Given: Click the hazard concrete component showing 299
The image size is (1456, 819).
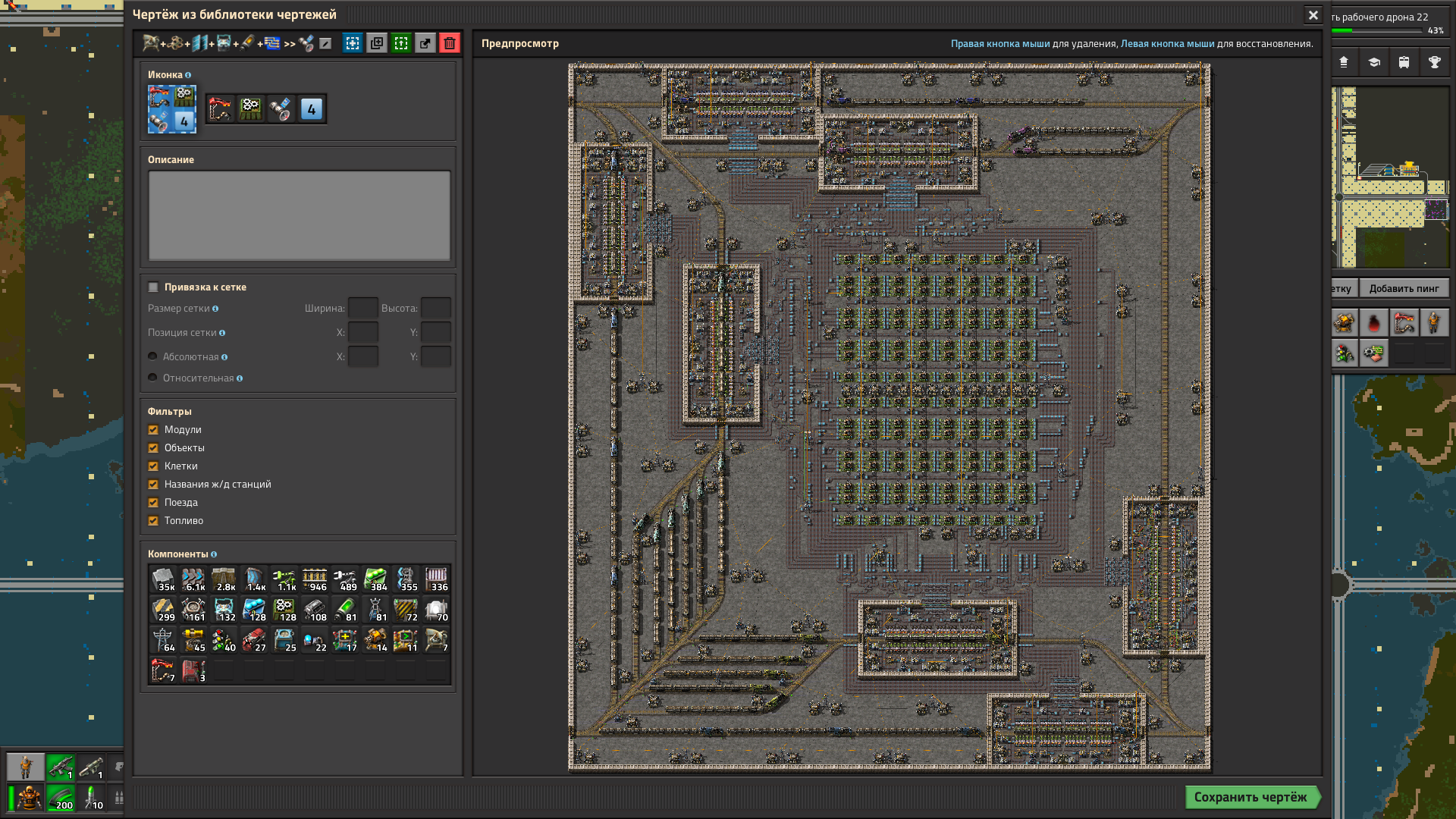Looking at the screenshot, I should pyautogui.click(x=163, y=610).
